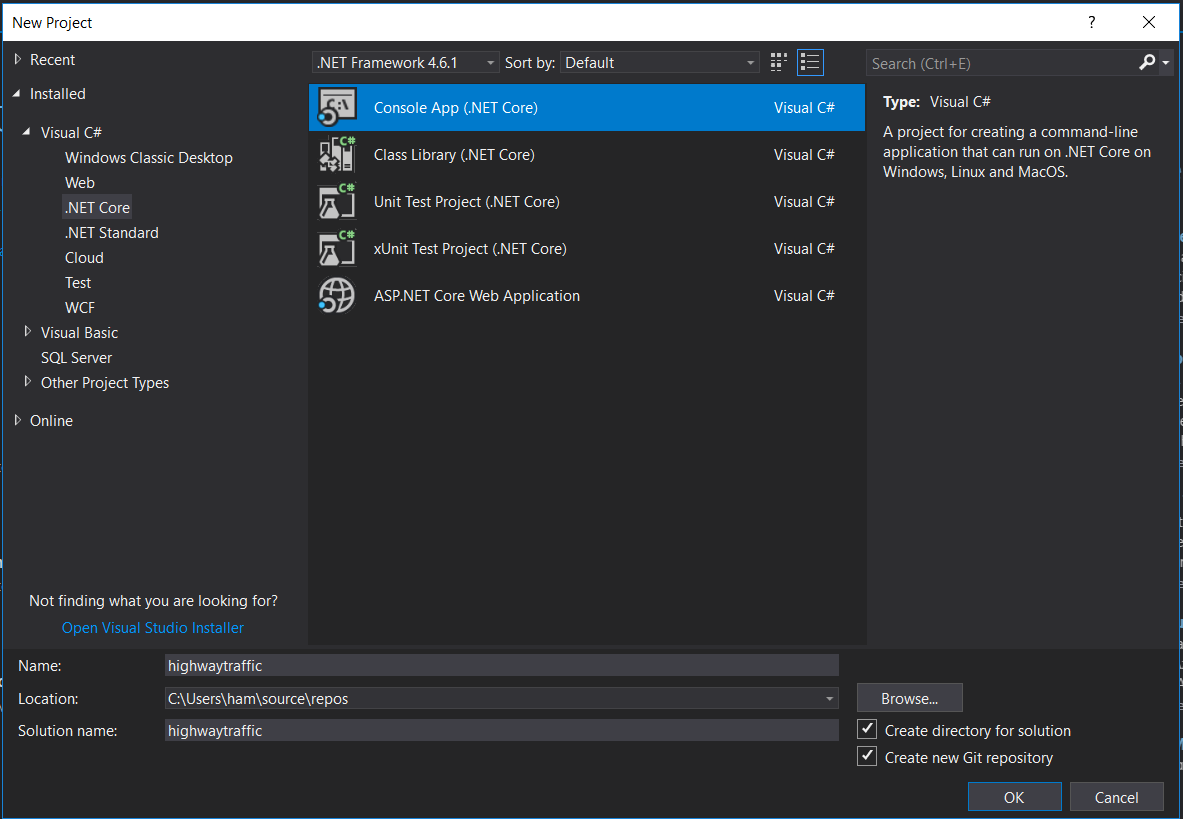Open the Sort by Default dropdown

pos(659,63)
